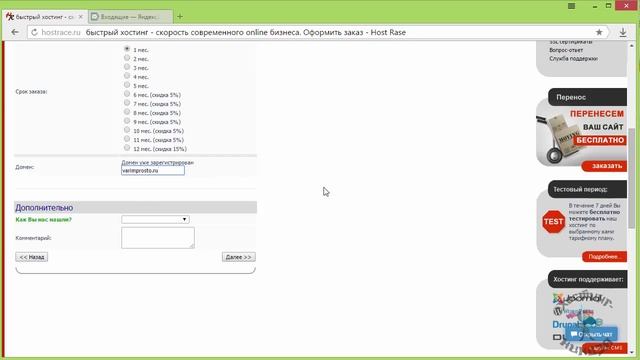Pick the 4 мес. order term
The height and width of the screenshot is (360, 640).
pyautogui.click(x=127, y=76)
